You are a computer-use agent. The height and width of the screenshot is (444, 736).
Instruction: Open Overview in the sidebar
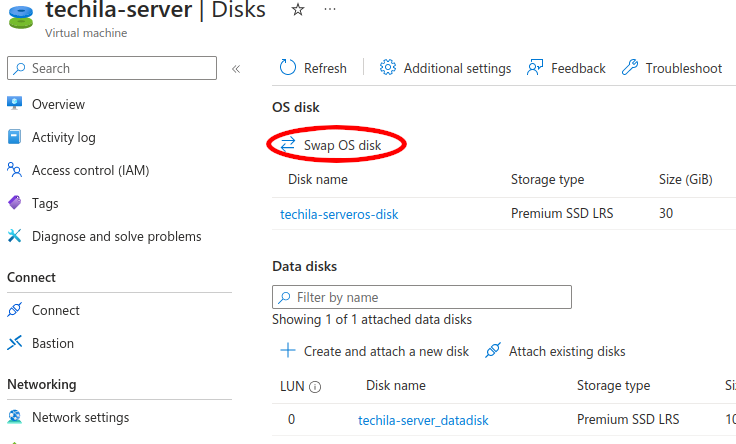click(x=58, y=104)
